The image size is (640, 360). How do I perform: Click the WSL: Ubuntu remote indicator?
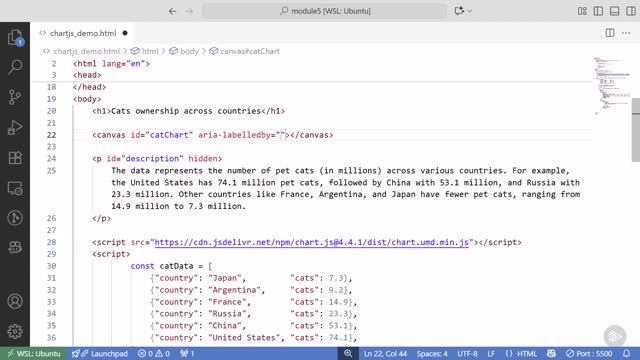[33, 353]
